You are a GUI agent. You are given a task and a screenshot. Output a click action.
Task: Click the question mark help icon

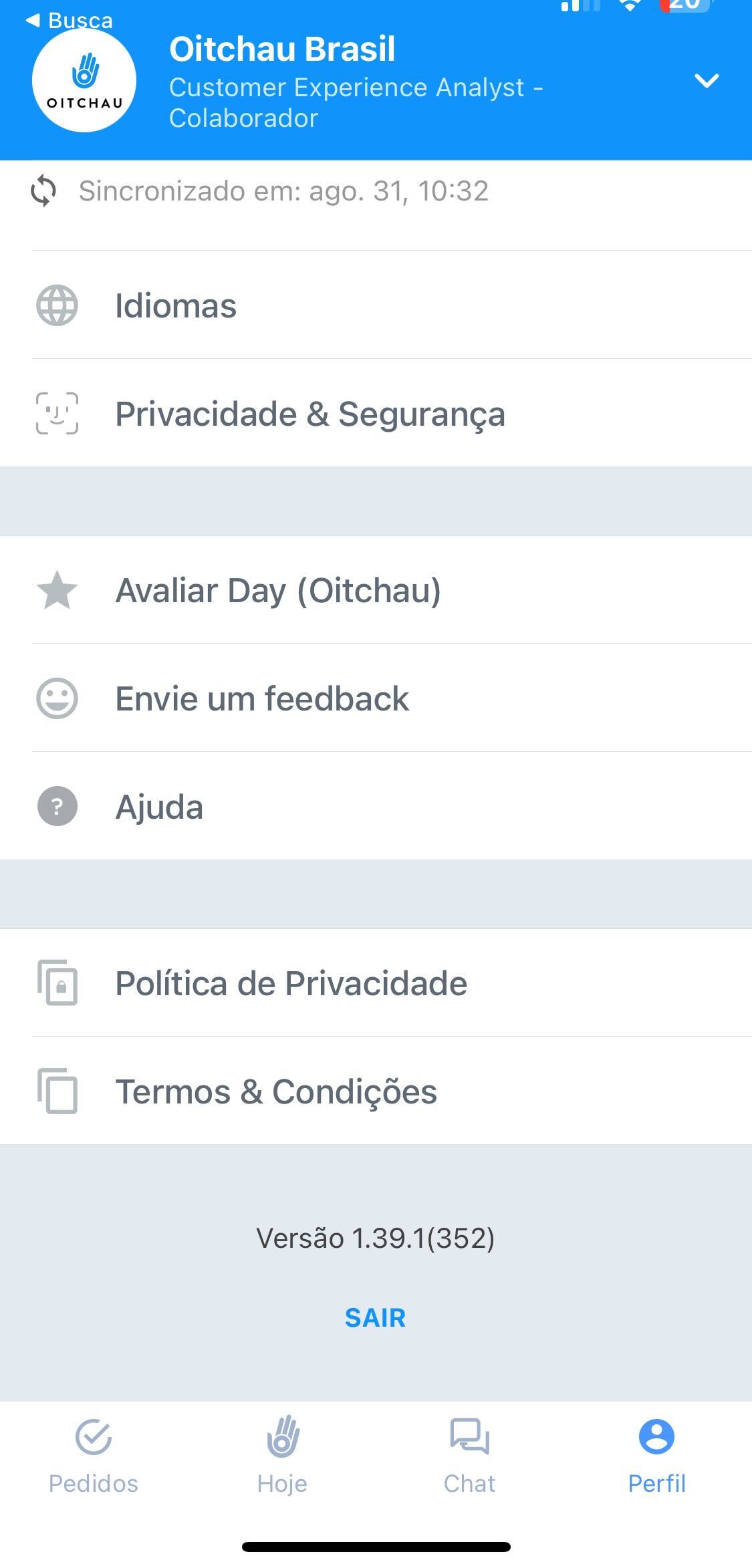(57, 806)
